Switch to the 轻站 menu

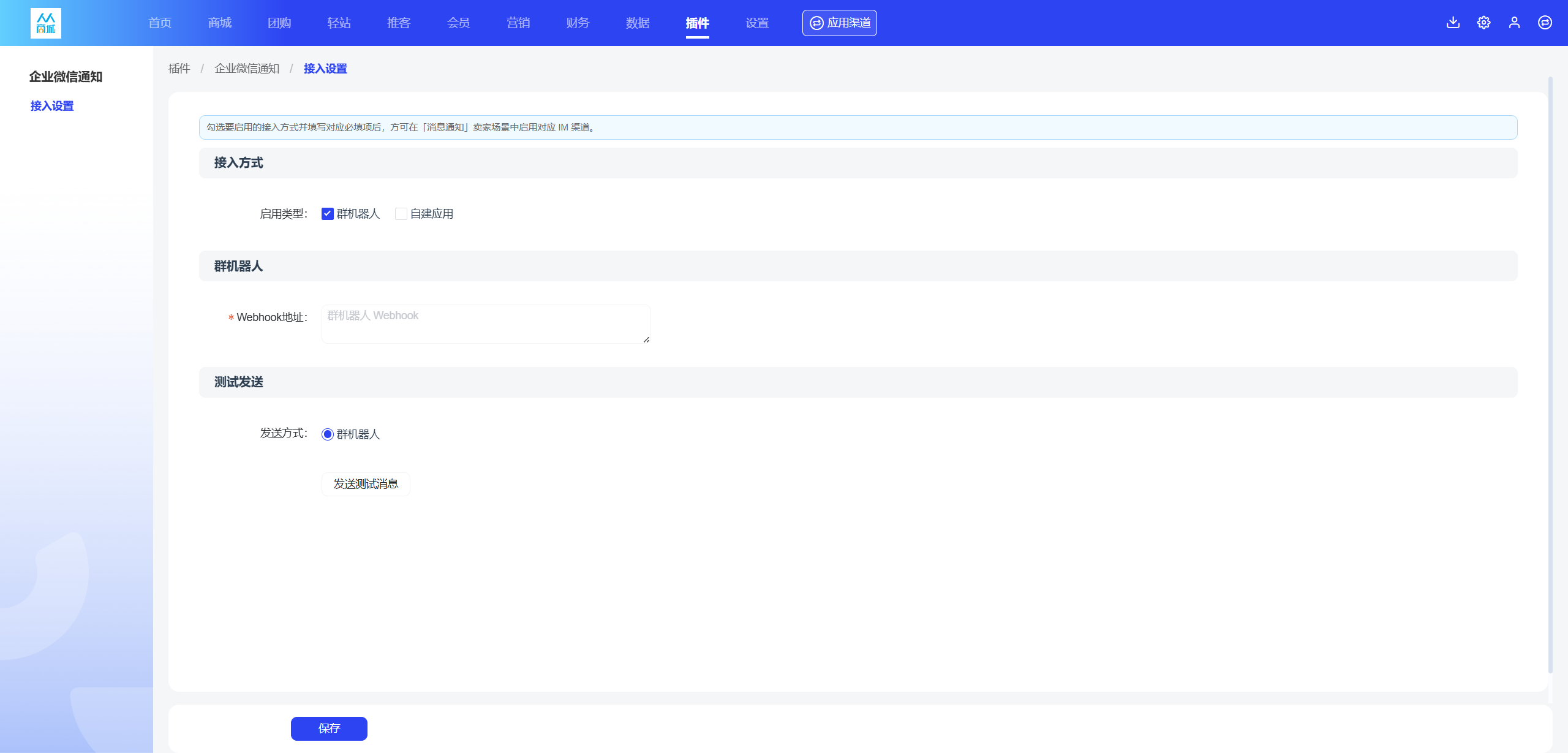pos(339,23)
